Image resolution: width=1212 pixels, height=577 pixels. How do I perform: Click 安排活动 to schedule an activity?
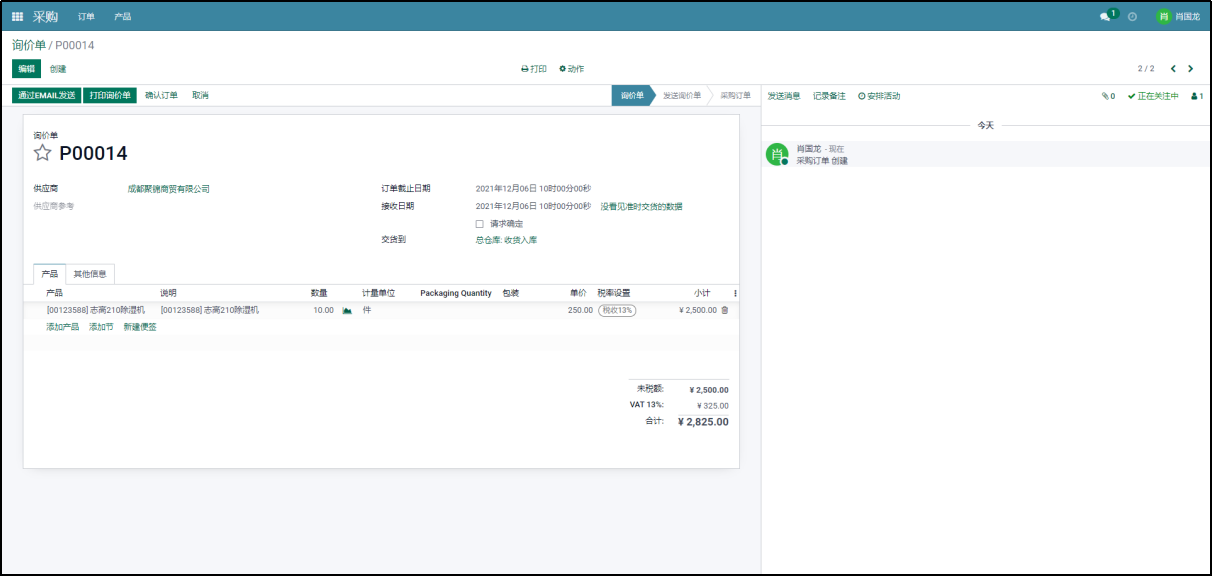879,96
